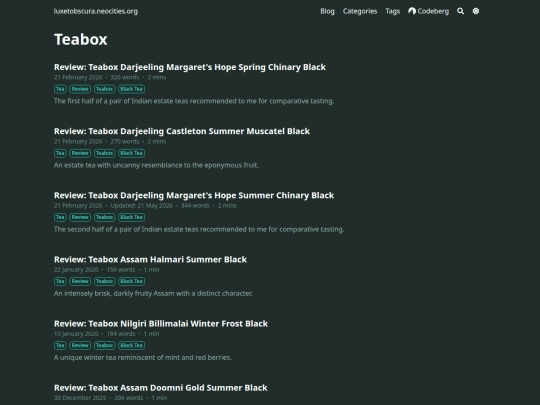Click Tea tag under Castleton Muscatel review

pyautogui.click(x=60, y=153)
